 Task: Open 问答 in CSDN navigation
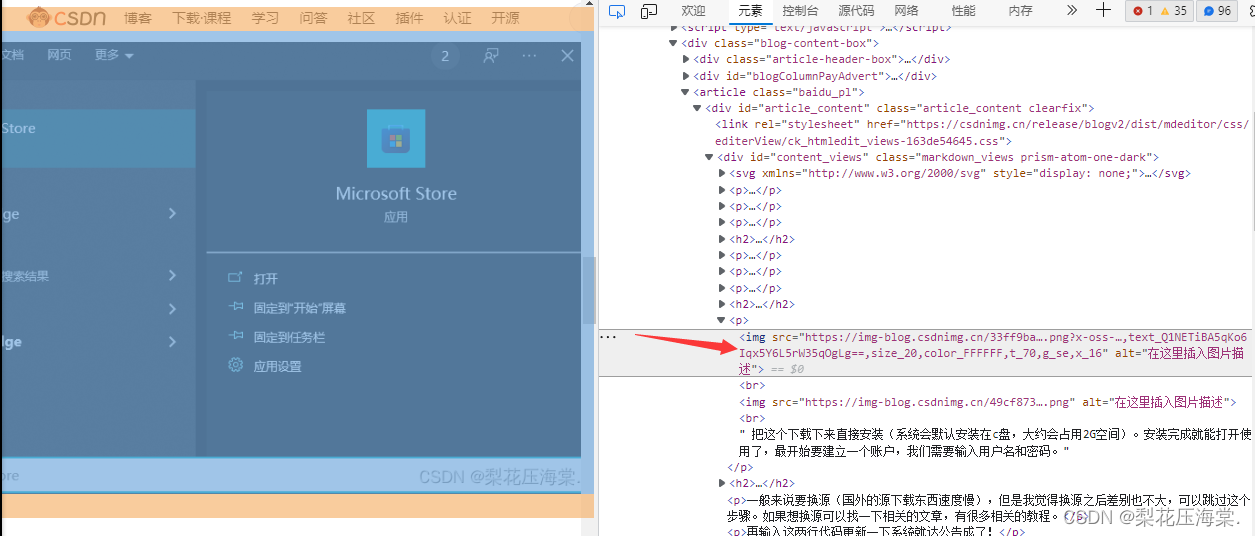coord(313,18)
